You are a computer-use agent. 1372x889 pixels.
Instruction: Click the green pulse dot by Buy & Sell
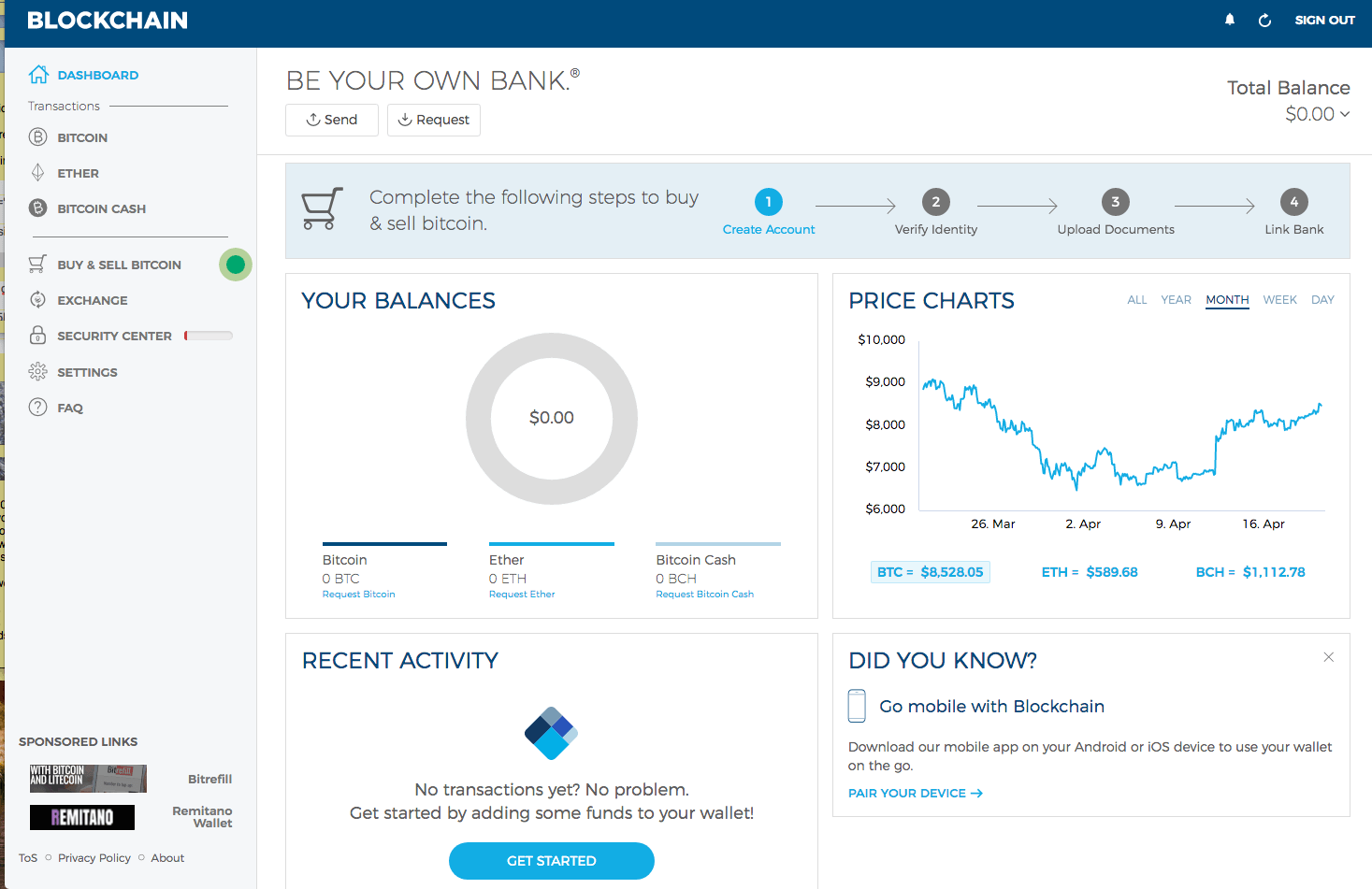pyautogui.click(x=236, y=265)
